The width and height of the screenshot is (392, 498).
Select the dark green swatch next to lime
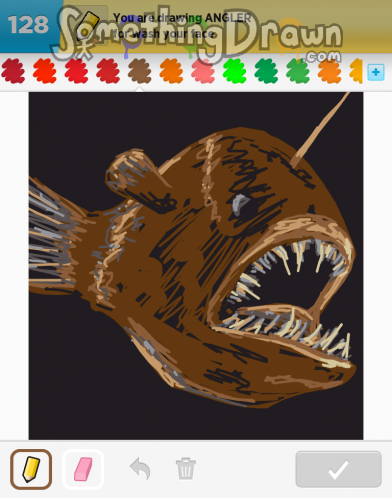click(x=266, y=71)
